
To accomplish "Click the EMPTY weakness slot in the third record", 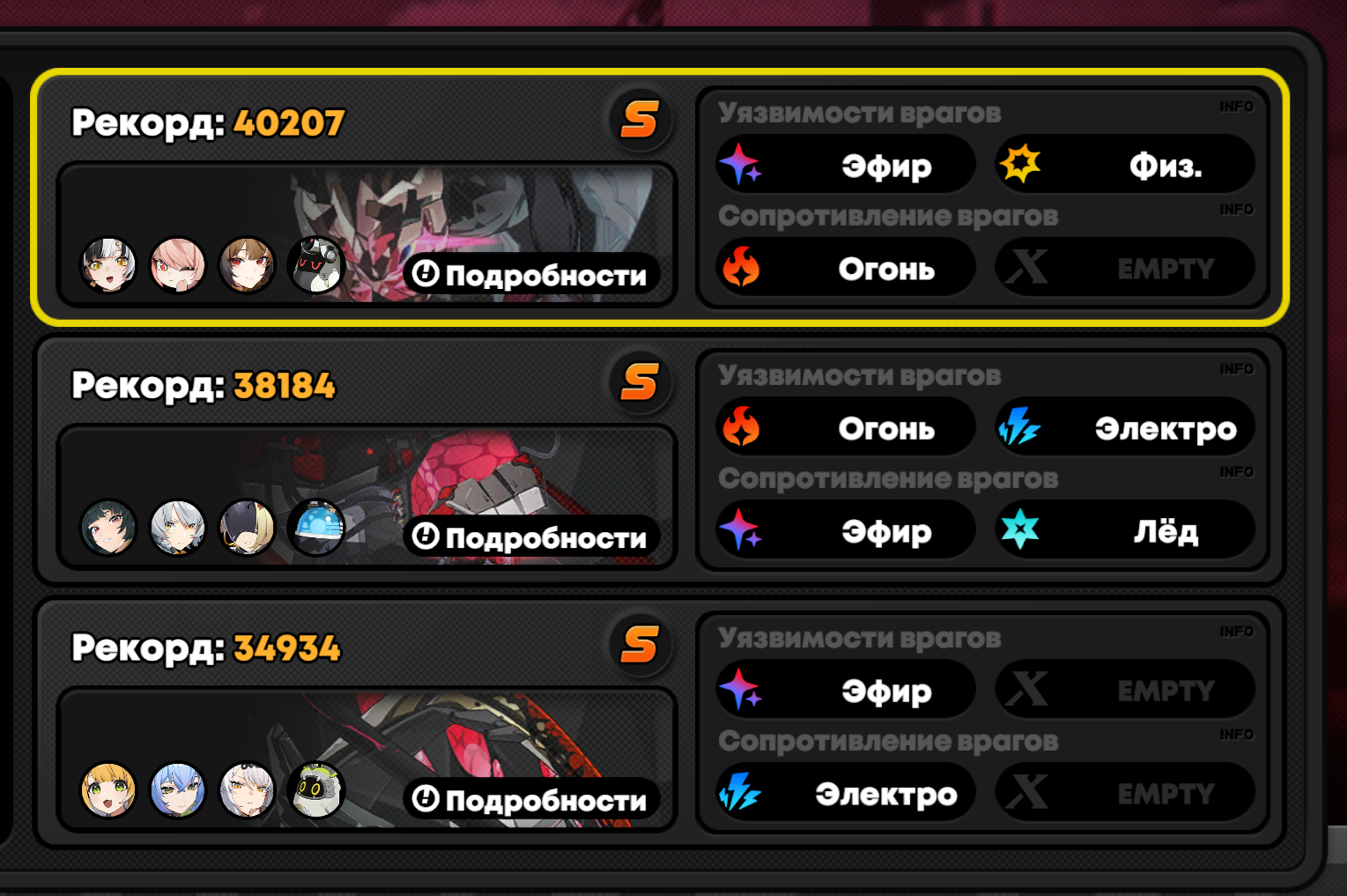I will 1125,690.
